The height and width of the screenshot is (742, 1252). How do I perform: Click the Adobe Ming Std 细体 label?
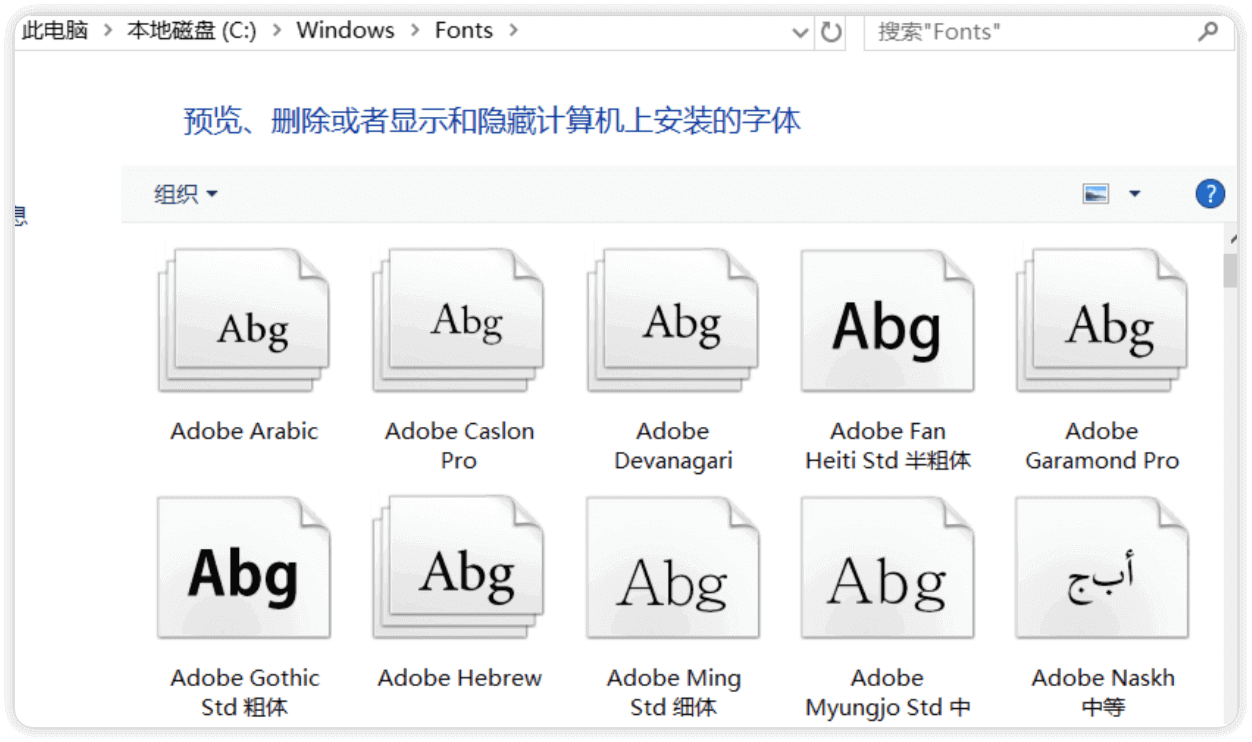click(674, 692)
